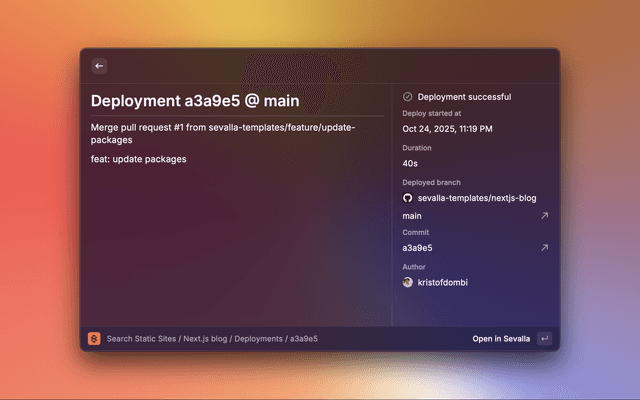Click the main branch label
The width and height of the screenshot is (640, 400).
412,215
